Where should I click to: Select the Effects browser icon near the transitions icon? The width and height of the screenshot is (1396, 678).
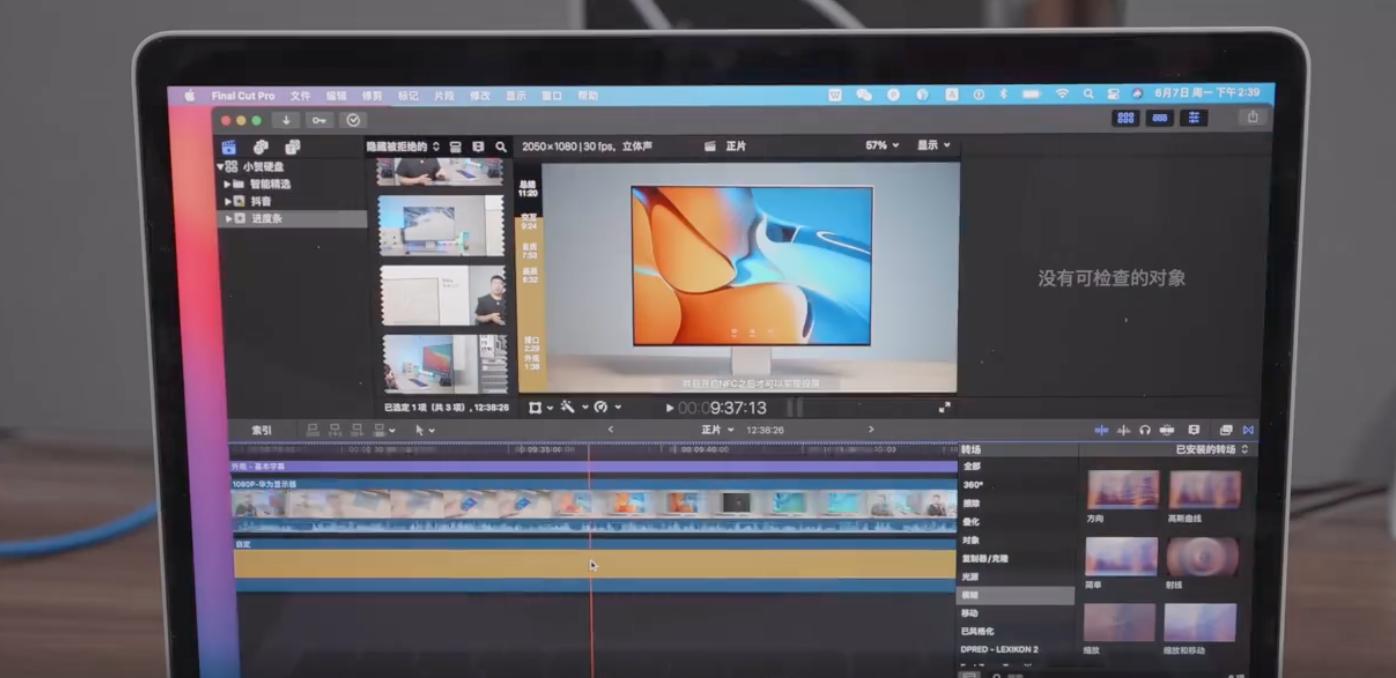coord(1226,430)
